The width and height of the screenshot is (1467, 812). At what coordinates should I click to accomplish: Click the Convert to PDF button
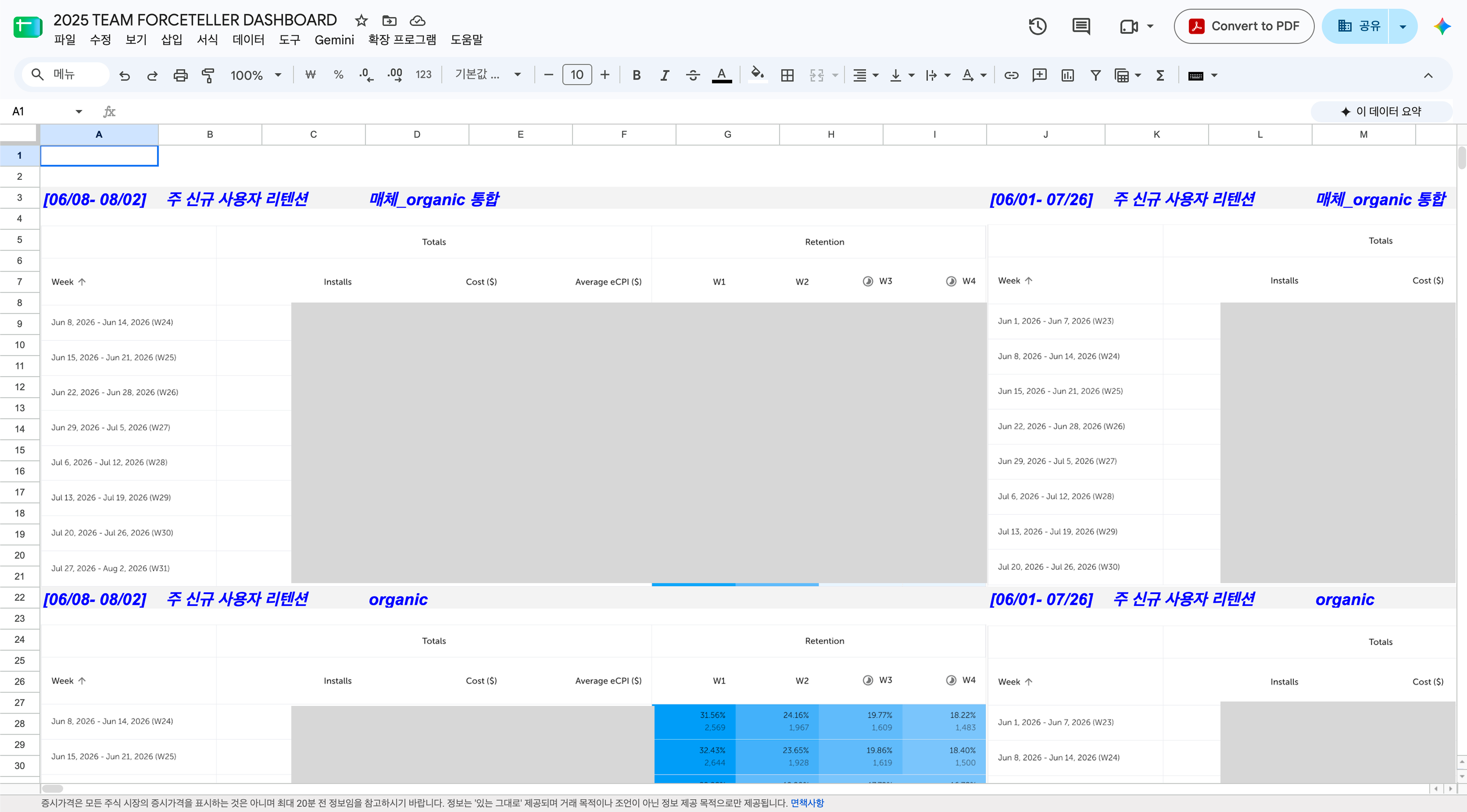coord(1244,26)
